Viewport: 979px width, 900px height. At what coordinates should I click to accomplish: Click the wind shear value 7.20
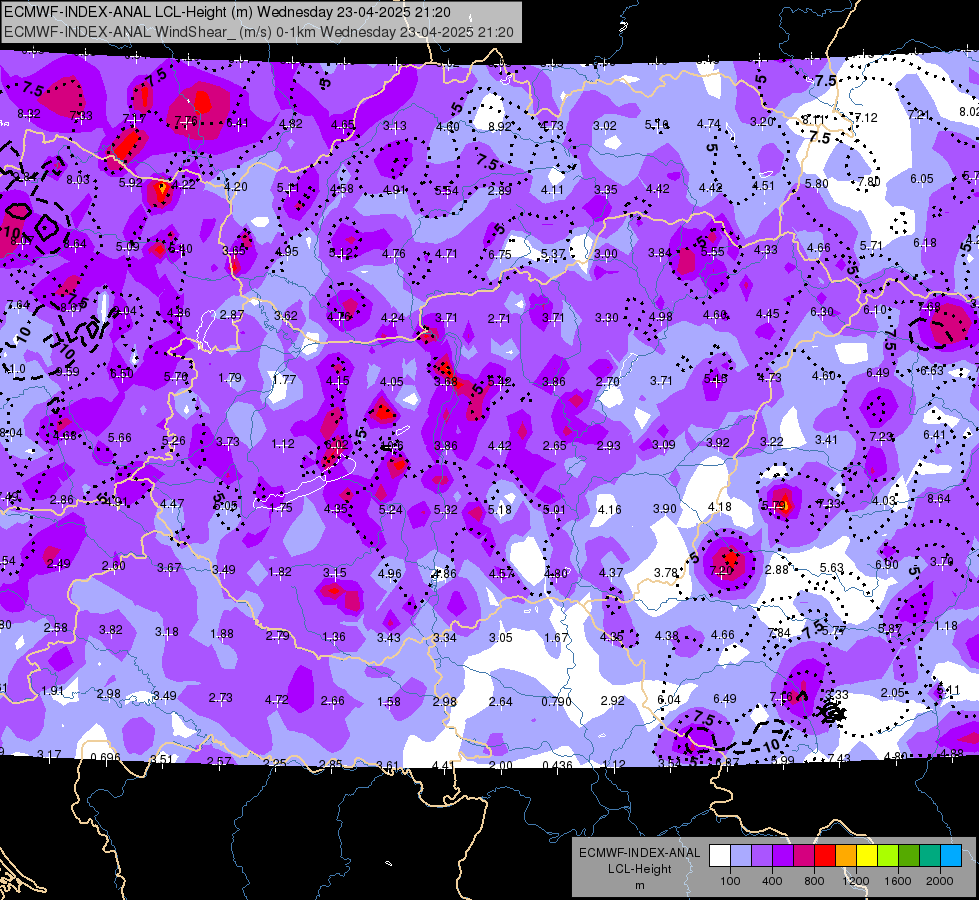tap(722, 570)
